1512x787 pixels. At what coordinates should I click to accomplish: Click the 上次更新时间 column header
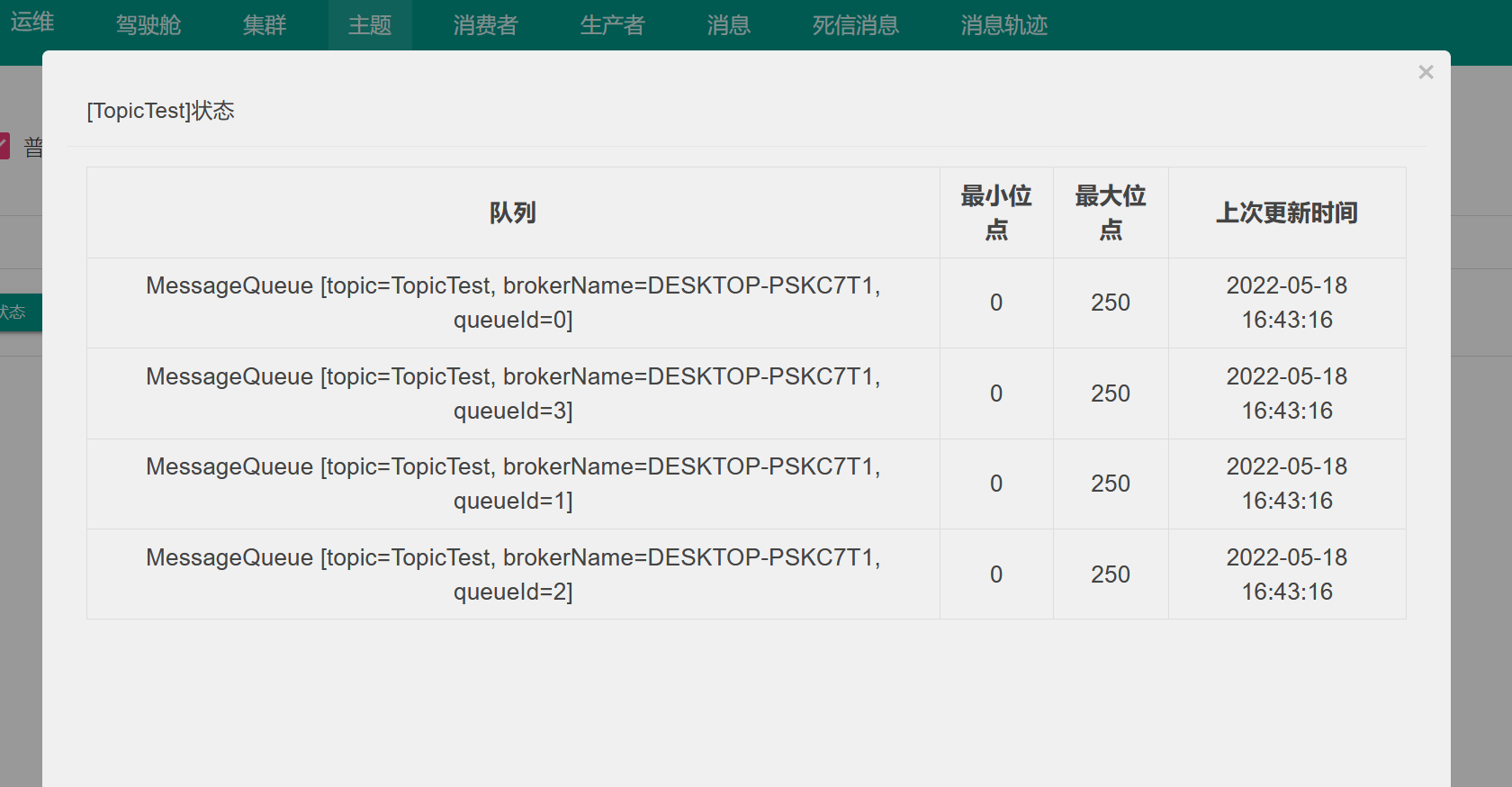pyautogui.click(x=1287, y=213)
